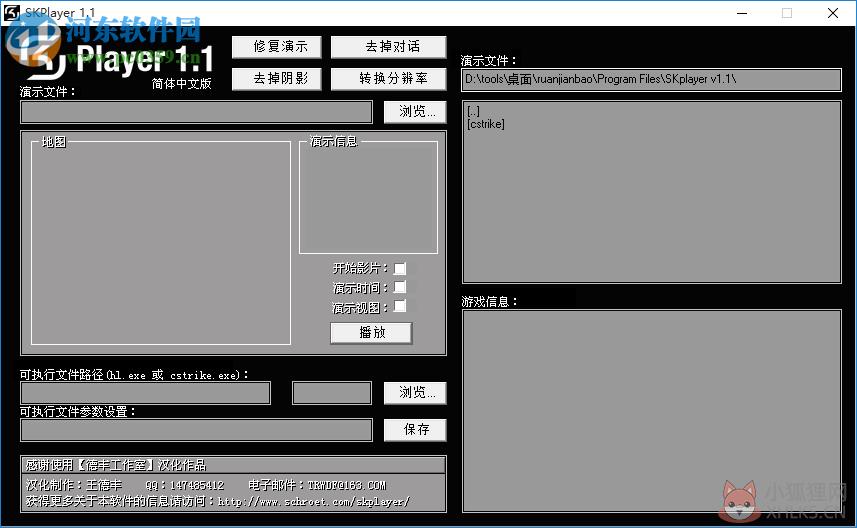
Task: Click the 游戏信息 text panel
Action: tap(651, 411)
